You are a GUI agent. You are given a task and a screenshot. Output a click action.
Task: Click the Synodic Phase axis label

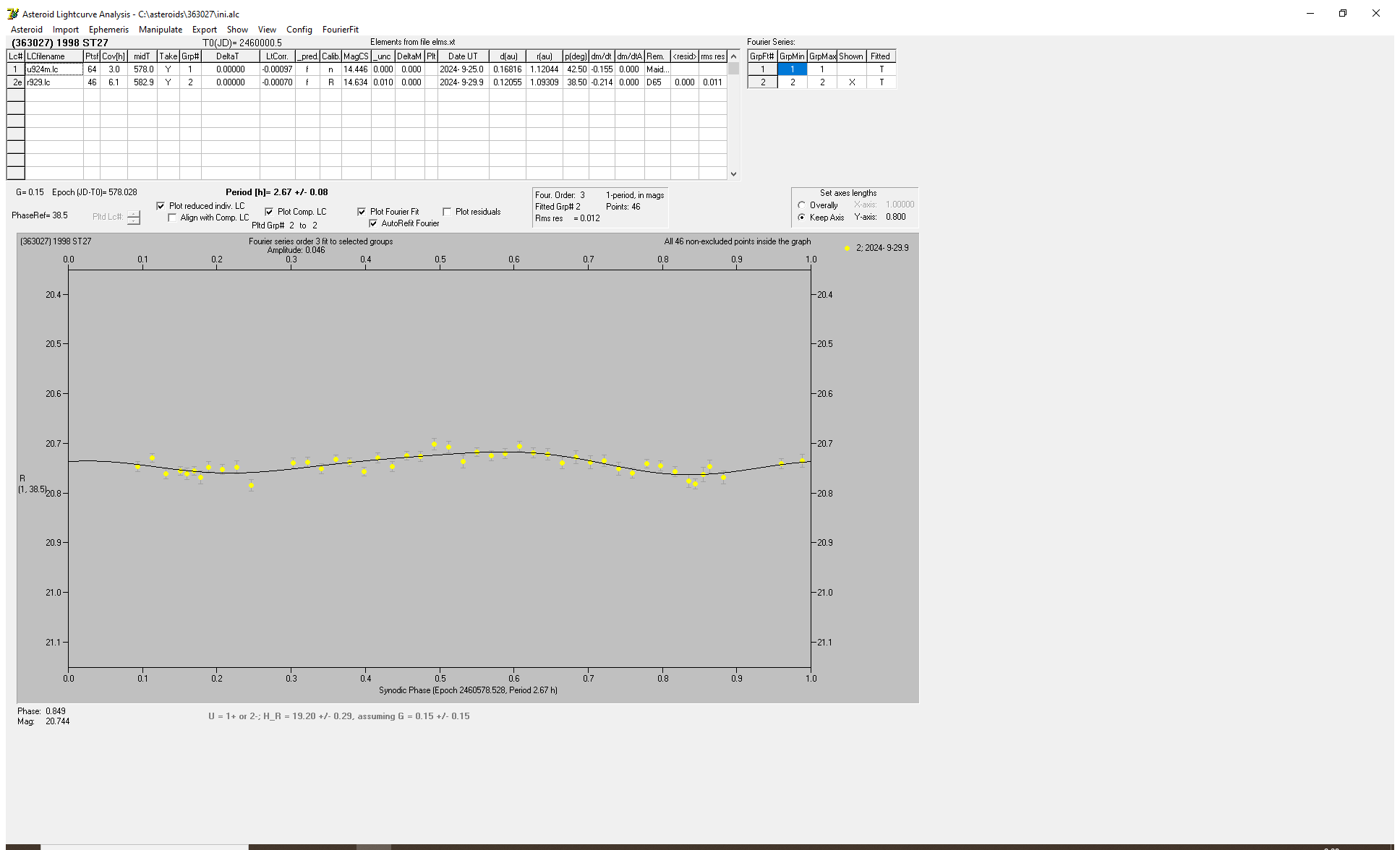tap(468, 690)
